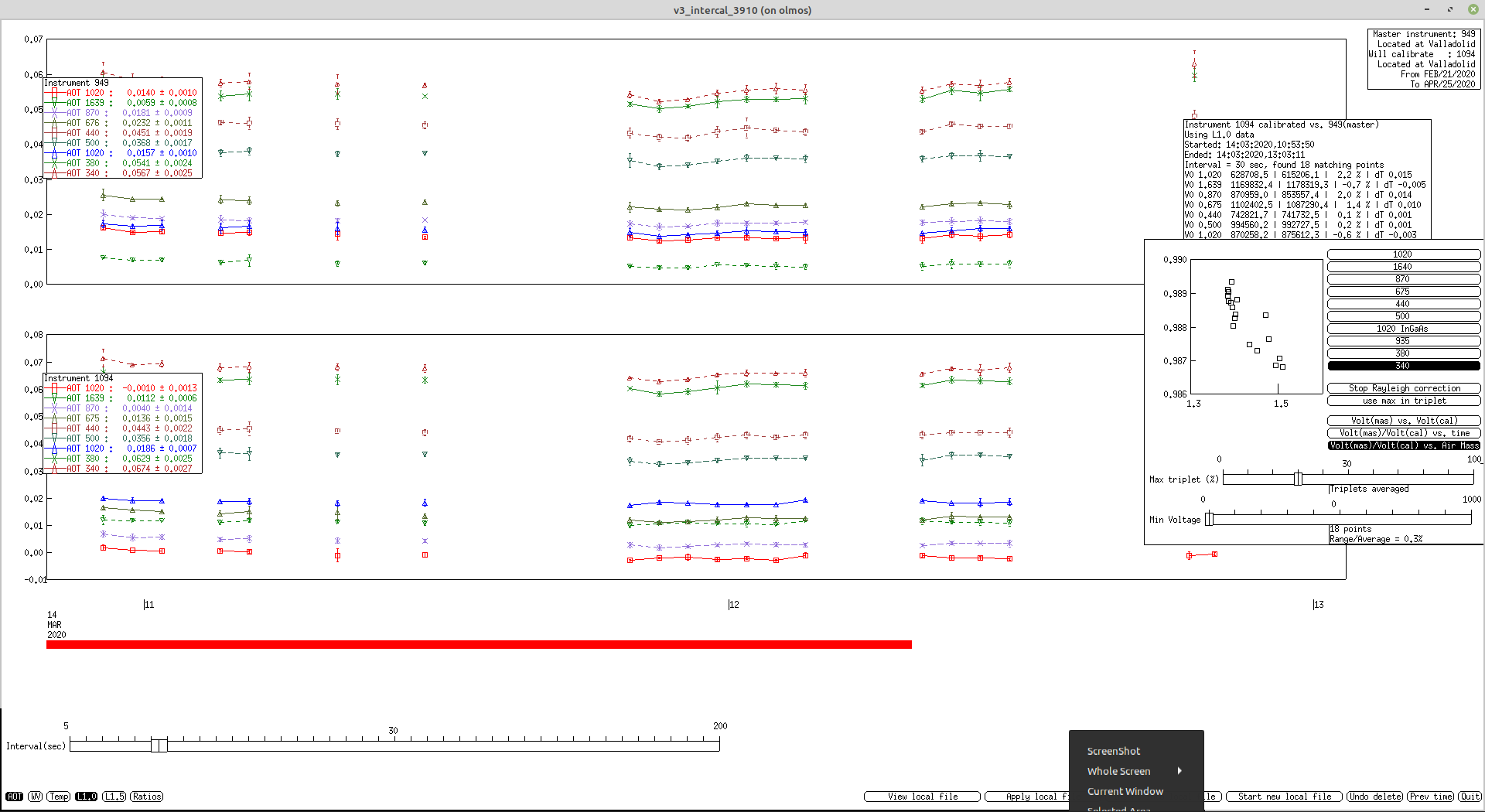Viewport: 1485px width, 812px height.
Task: Click the red selected time range bar
Action: pyautogui.click(x=479, y=644)
